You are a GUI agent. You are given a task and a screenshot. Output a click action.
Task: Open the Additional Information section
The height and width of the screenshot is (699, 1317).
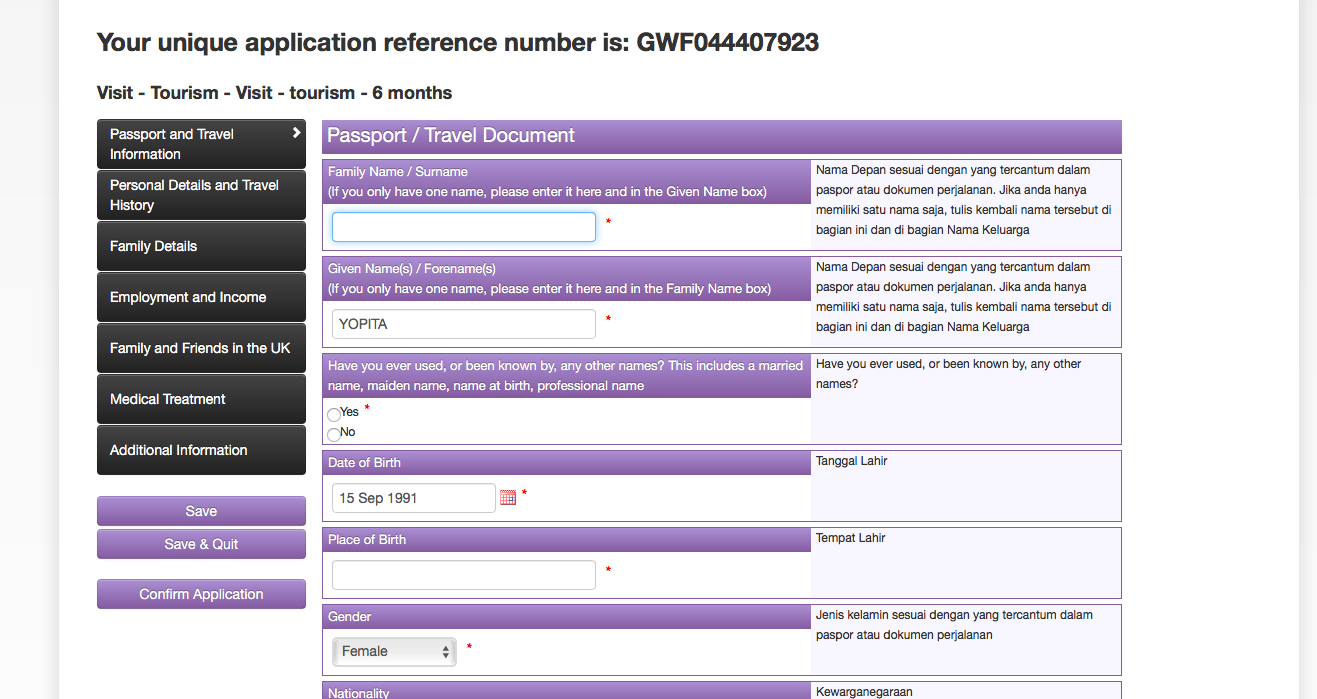(200, 450)
